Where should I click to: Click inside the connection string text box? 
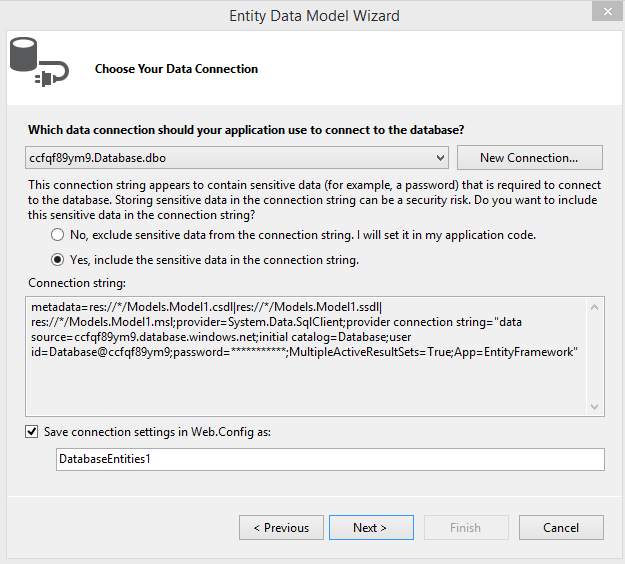(307, 357)
